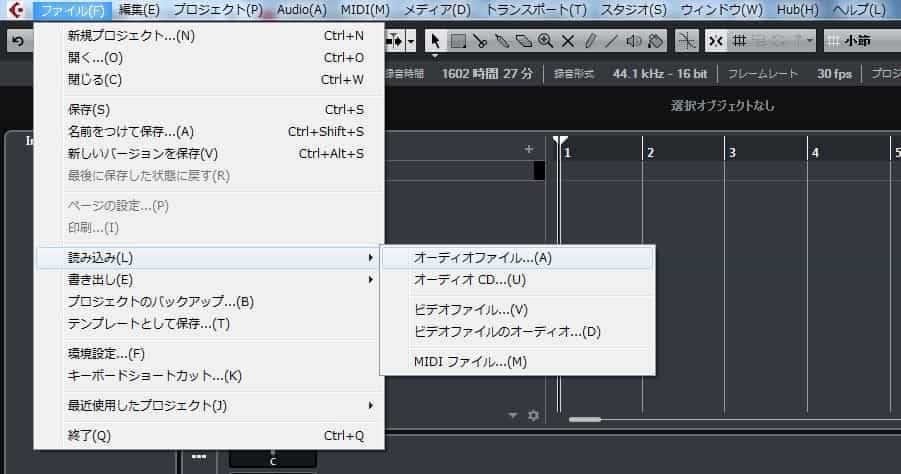Select the Split scissors tool
The image size is (901, 474).
[x=480, y=41]
